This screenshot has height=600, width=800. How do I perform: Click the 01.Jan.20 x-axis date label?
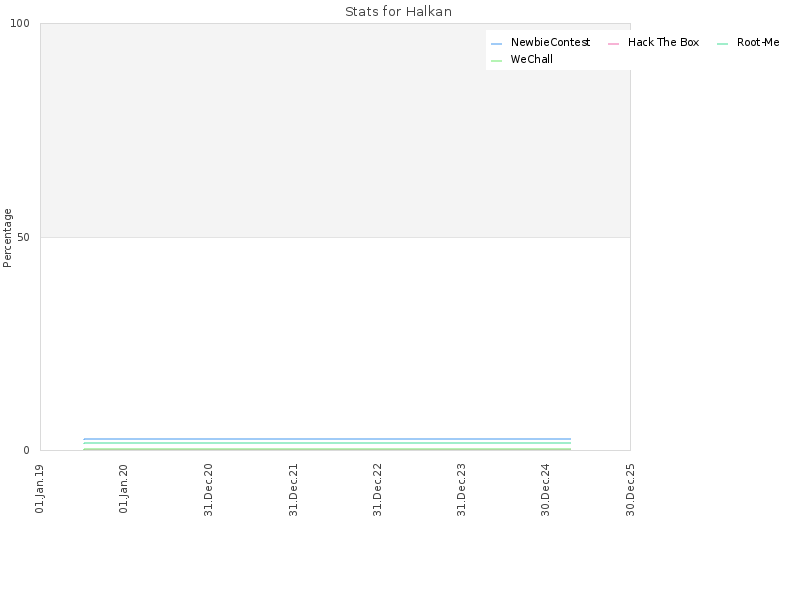(123, 488)
